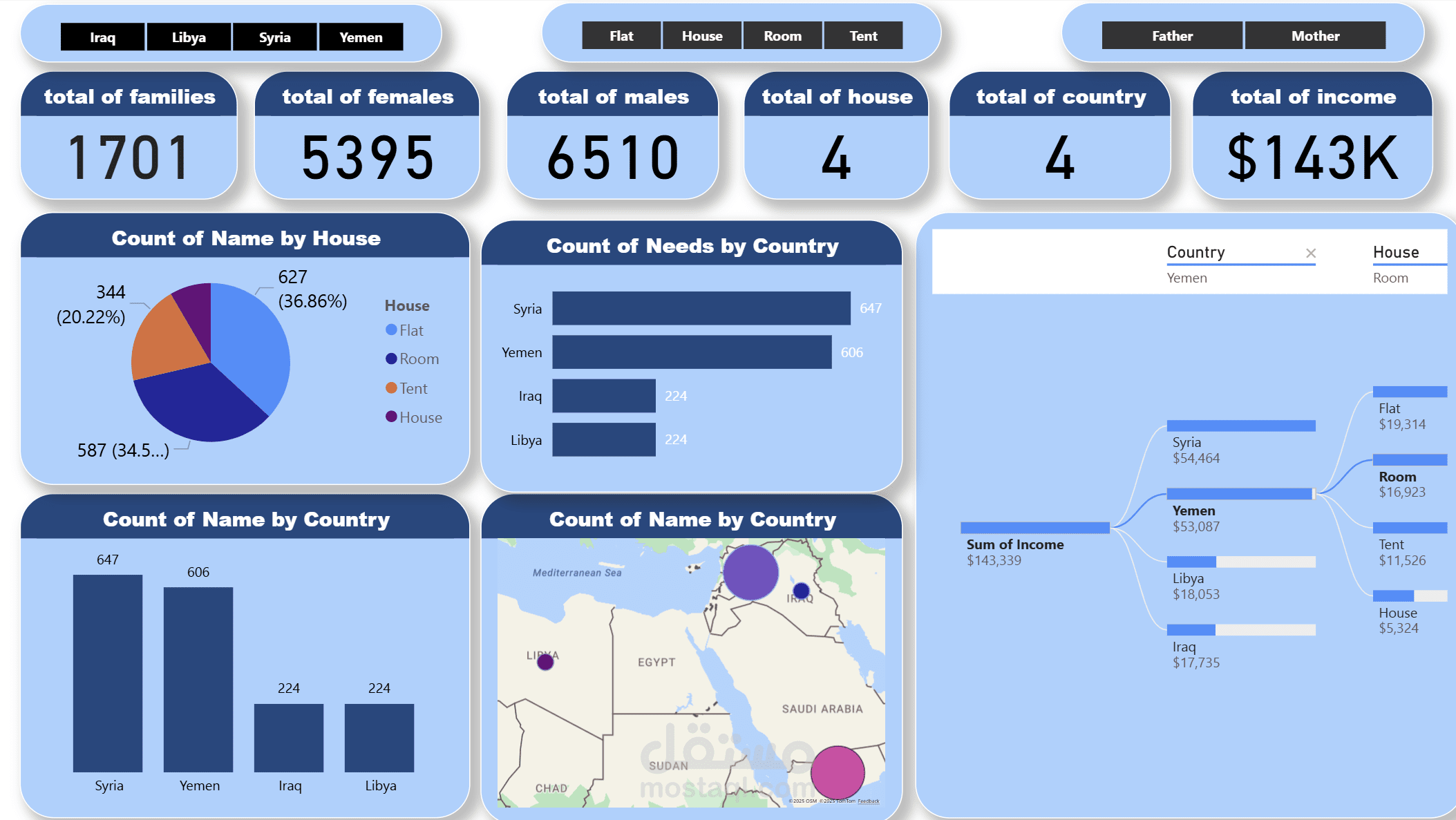Click the Flat $19,314 tree node
The width and height of the screenshot is (1456, 820).
[1410, 392]
